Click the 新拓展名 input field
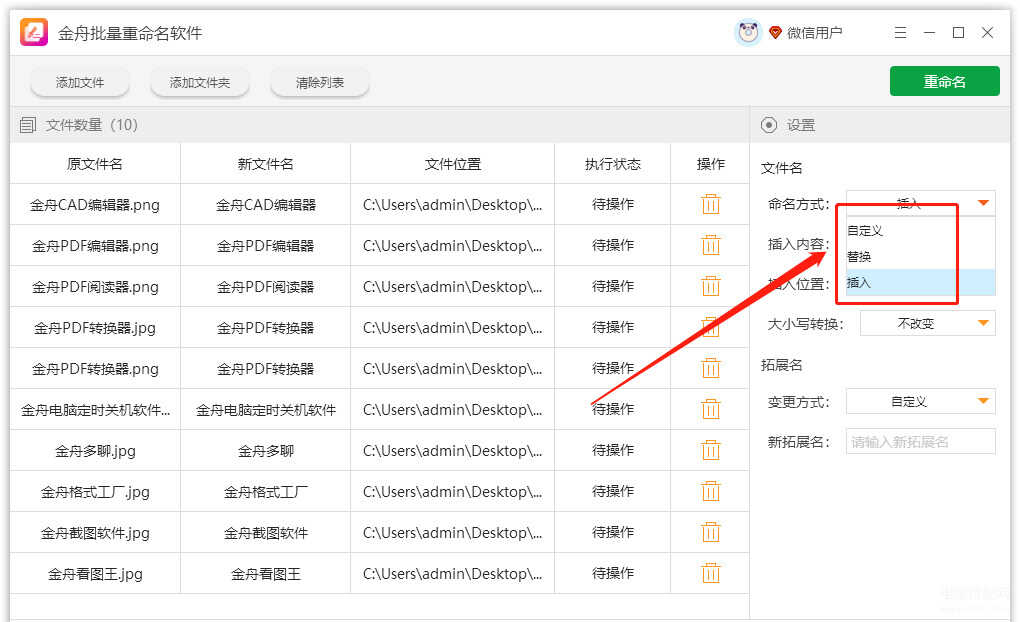The image size is (1020, 622). [920, 442]
